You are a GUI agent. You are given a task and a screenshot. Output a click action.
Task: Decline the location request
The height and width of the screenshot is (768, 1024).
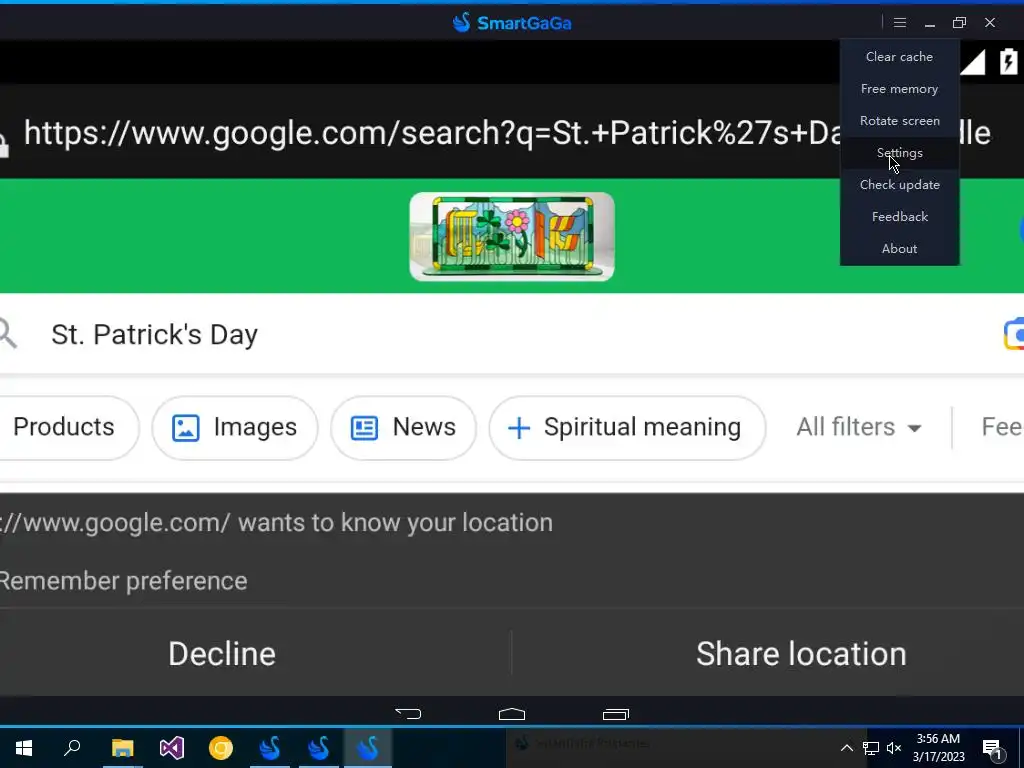[x=222, y=654]
